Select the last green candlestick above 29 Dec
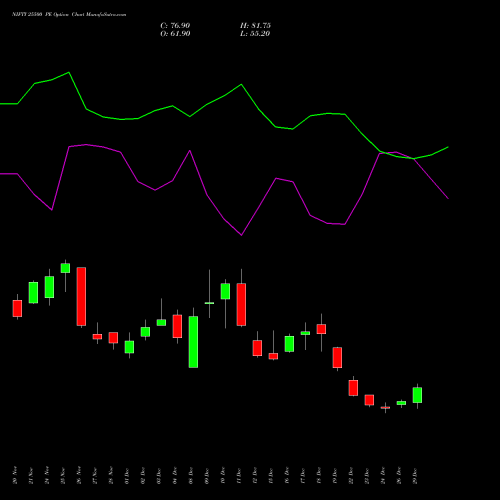This screenshot has width=500, height=500. (x=417, y=395)
